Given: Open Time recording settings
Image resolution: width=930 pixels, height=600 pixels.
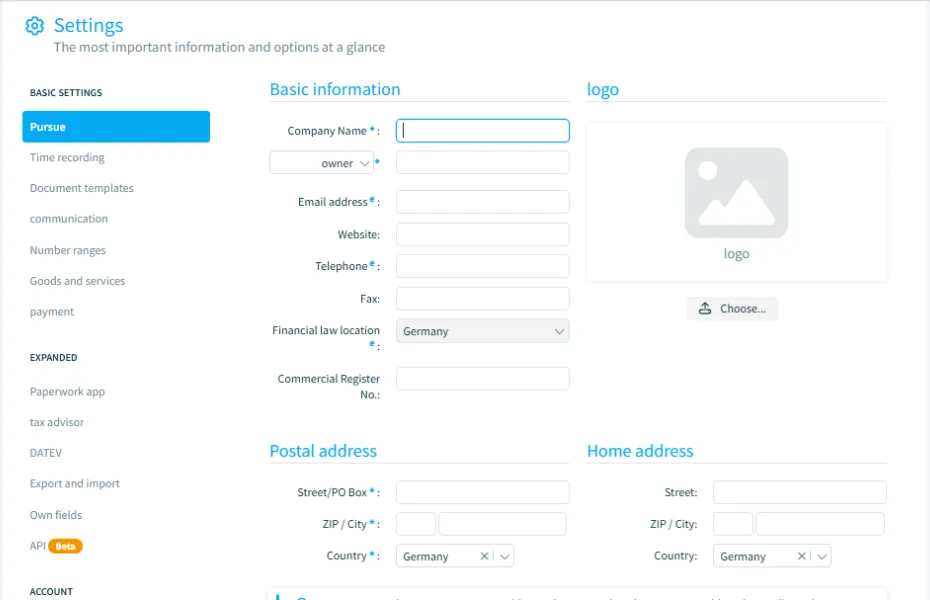Looking at the screenshot, I should pyautogui.click(x=67, y=157).
